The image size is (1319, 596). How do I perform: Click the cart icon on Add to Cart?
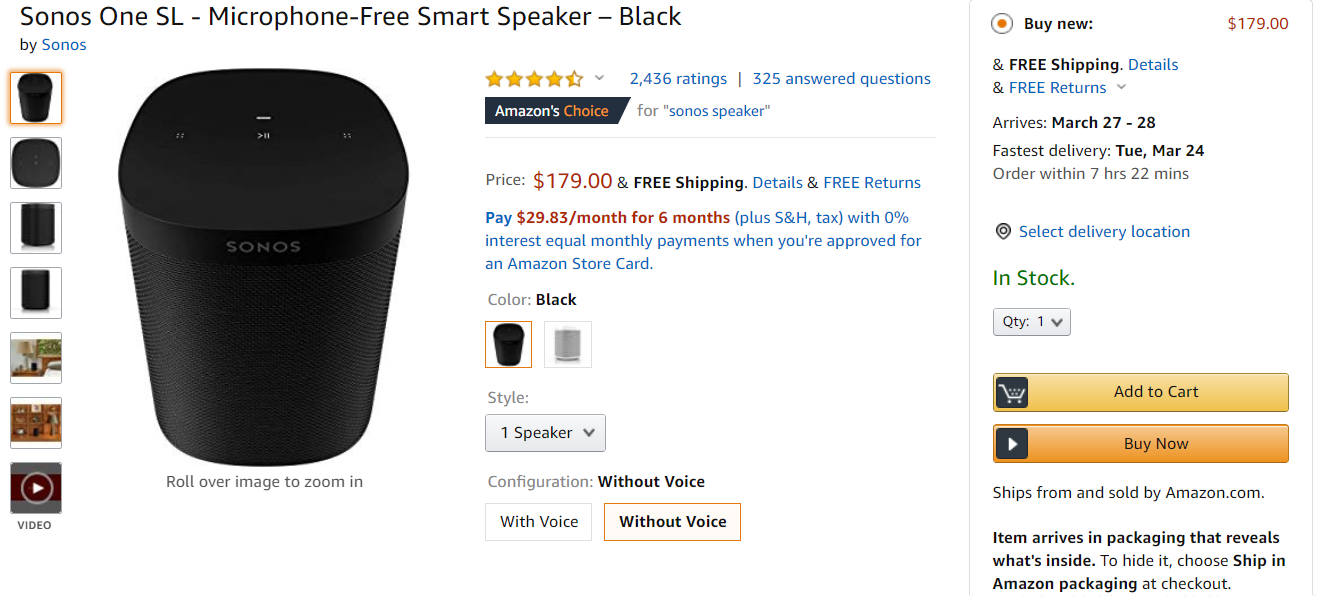pyautogui.click(x=1012, y=393)
